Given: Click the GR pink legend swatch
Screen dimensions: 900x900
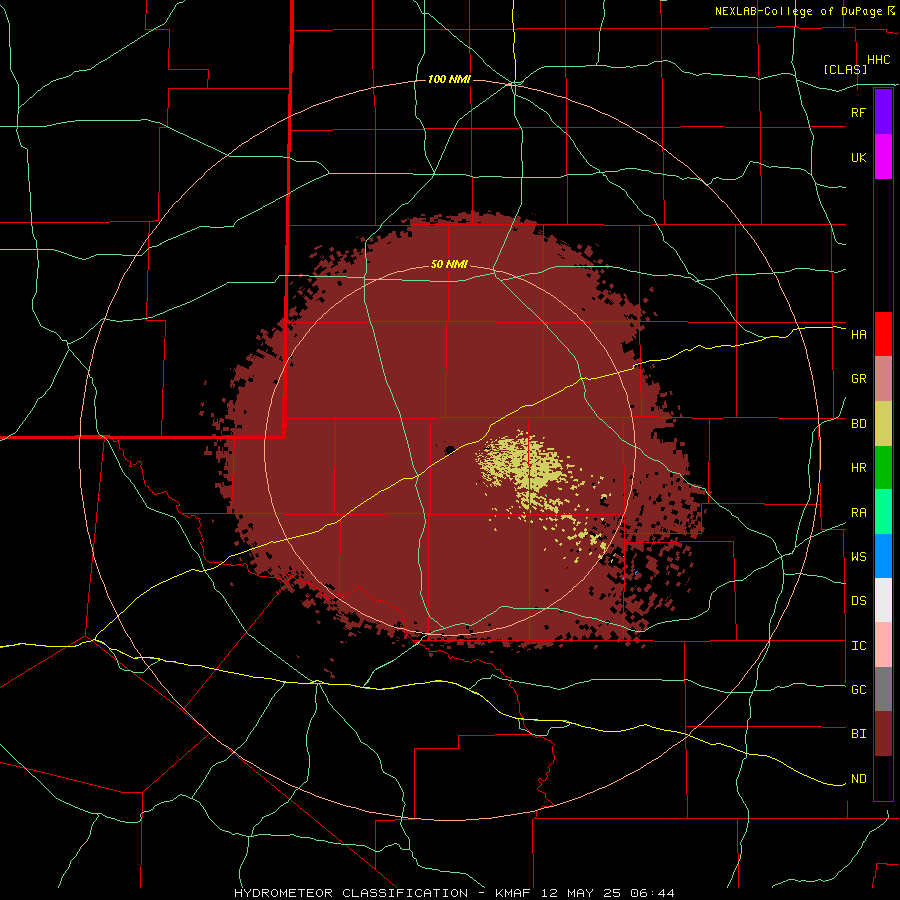Looking at the screenshot, I should (x=883, y=379).
